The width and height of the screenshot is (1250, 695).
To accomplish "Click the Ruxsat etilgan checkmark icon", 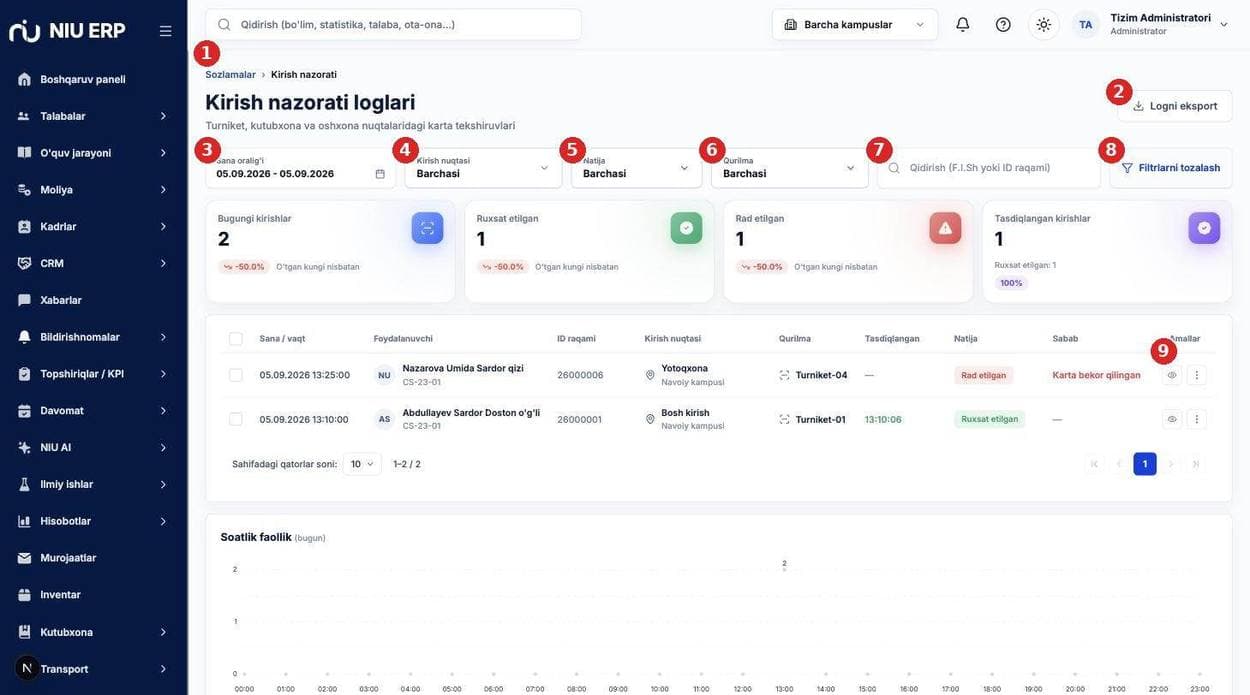I will pyautogui.click(x=686, y=228).
